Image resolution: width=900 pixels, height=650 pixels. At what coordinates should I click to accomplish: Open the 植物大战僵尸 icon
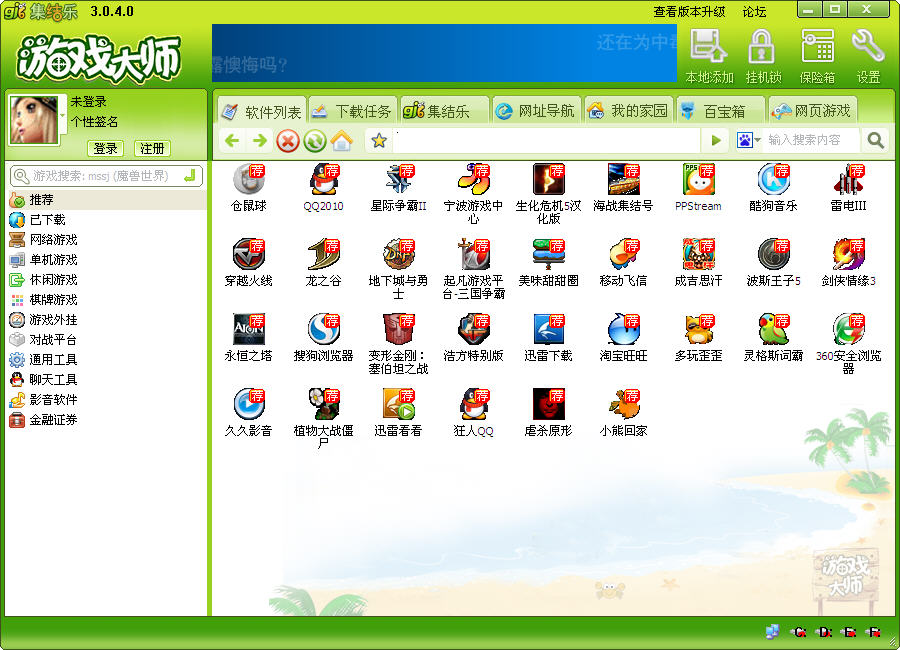point(324,404)
